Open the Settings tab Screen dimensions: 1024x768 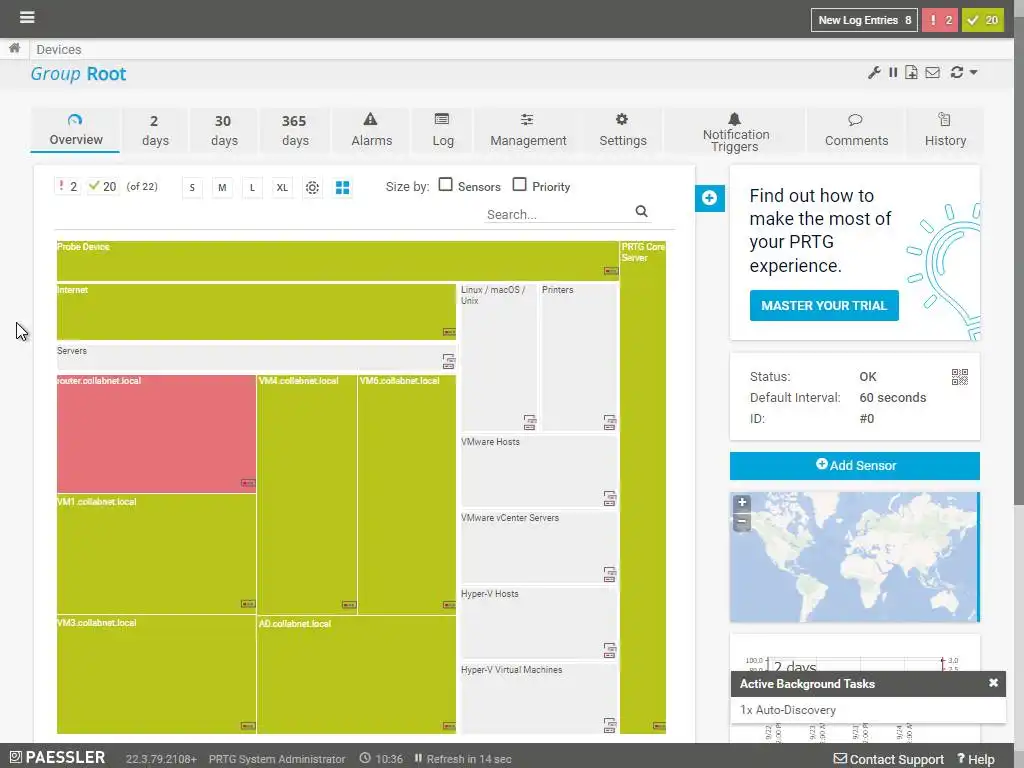coord(622,131)
